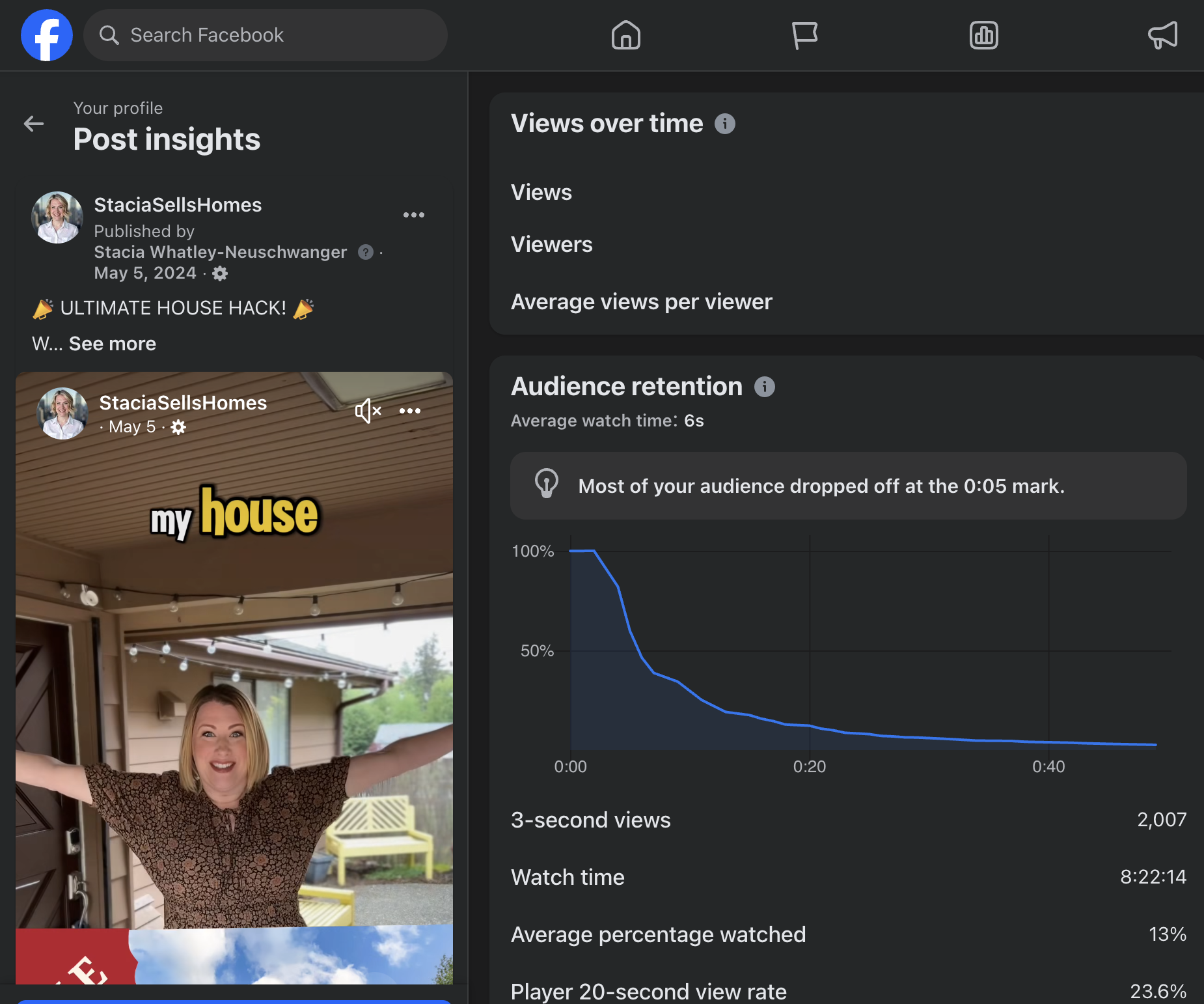Go back with the left arrow
Screen dimensions: 1204x1004
34,124
